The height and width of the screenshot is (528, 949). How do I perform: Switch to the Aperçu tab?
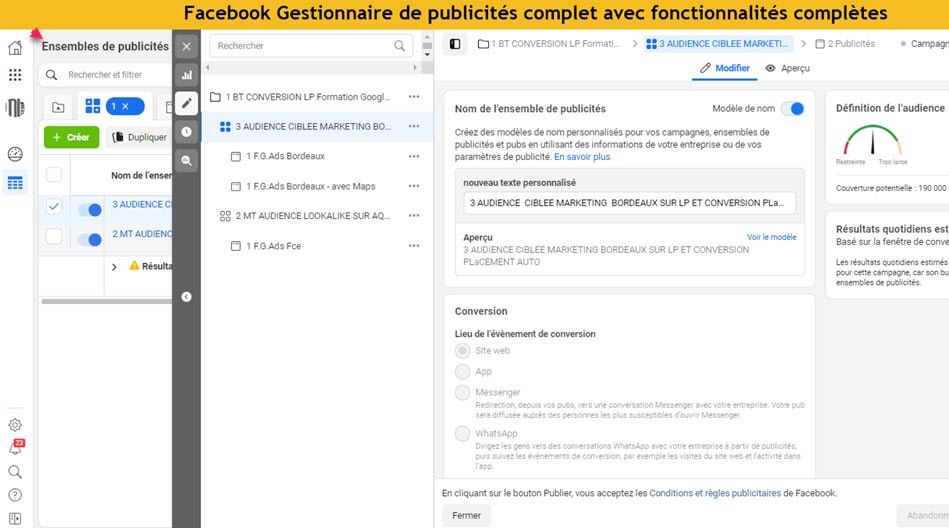[787, 68]
